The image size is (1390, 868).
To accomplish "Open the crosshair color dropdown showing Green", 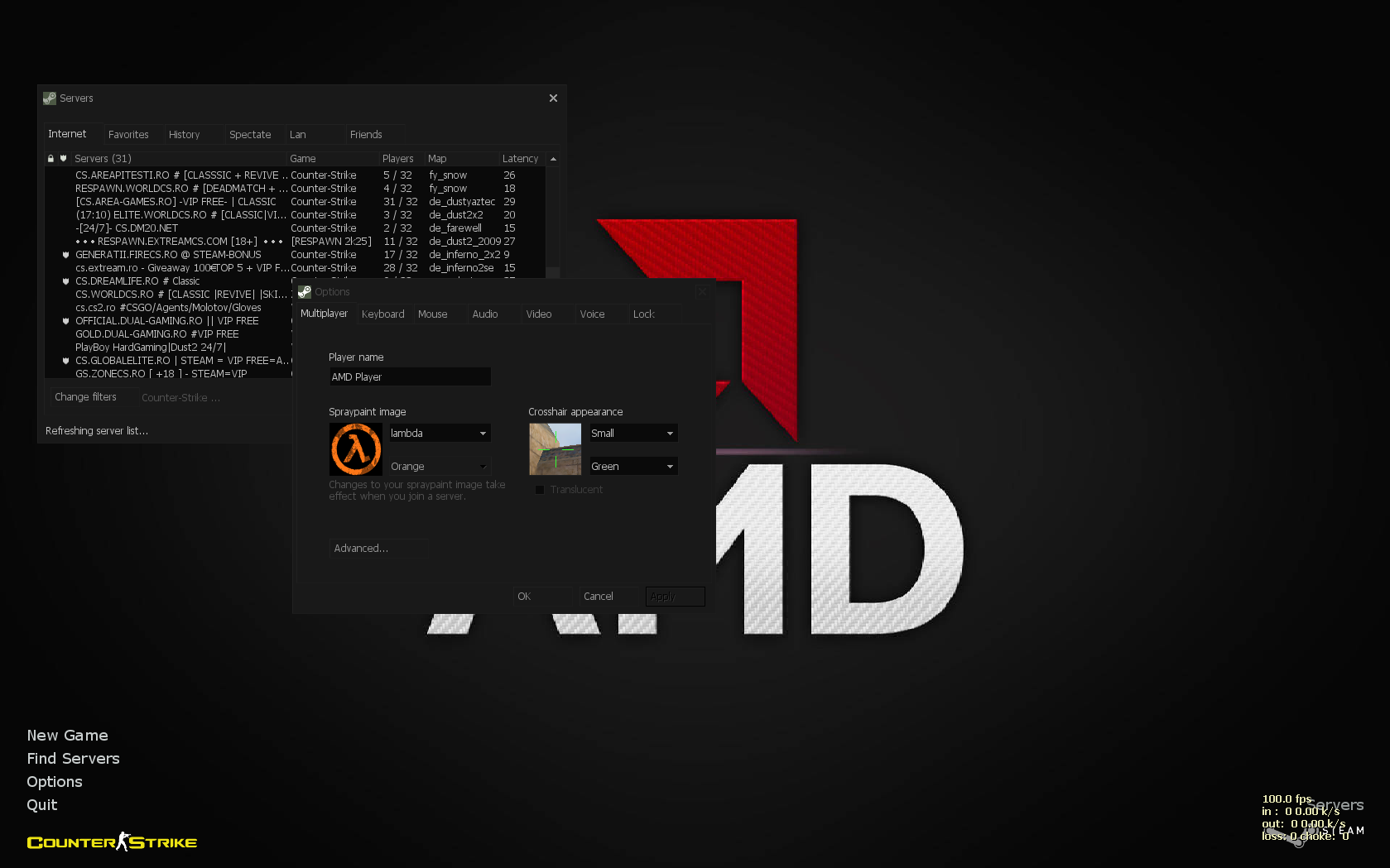I will (633, 467).
